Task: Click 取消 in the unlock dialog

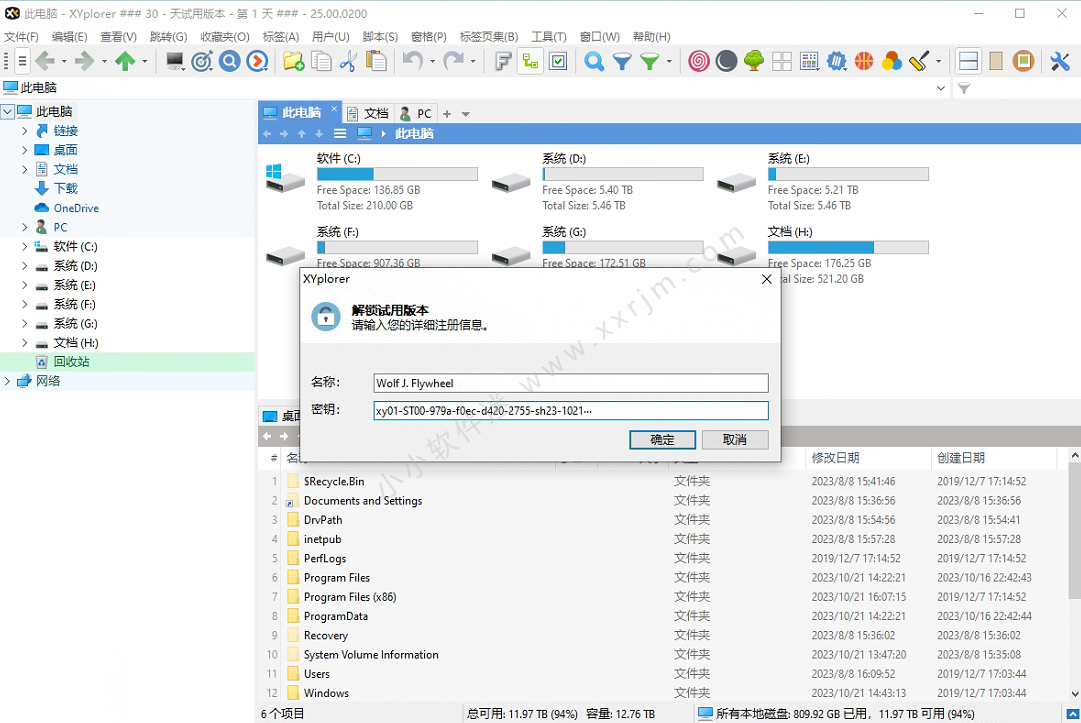Action: tap(735, 440)
